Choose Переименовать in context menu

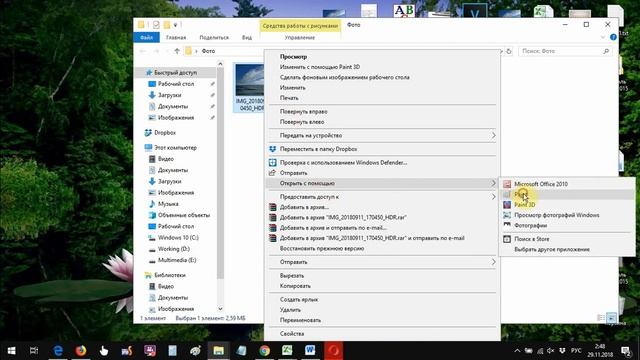pyautogui.click(x=300, y=320)
